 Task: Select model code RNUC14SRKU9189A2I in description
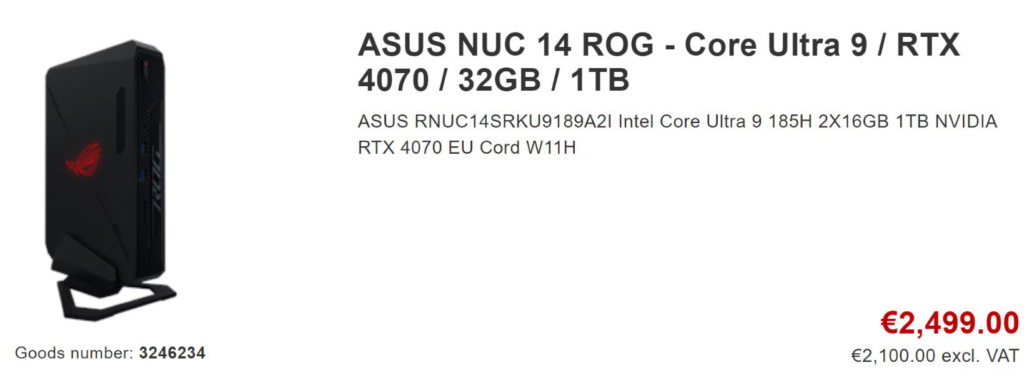[x=514, y=122]
